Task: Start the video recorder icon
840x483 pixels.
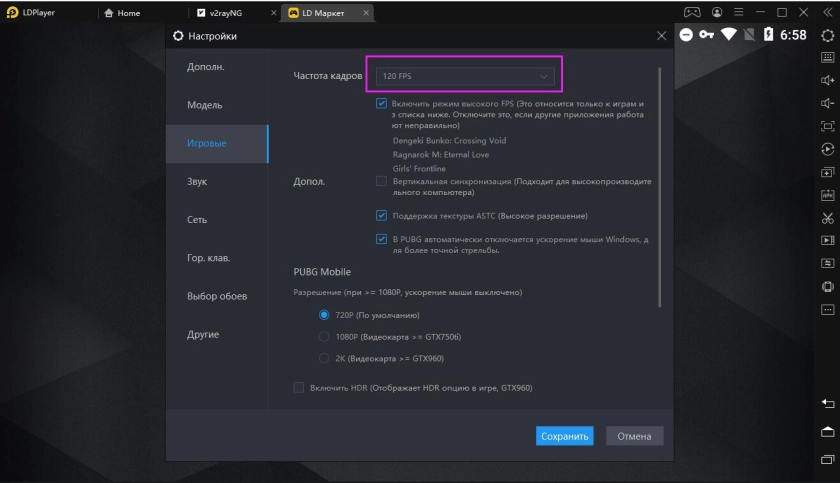Action: click(x=828, y=240)
